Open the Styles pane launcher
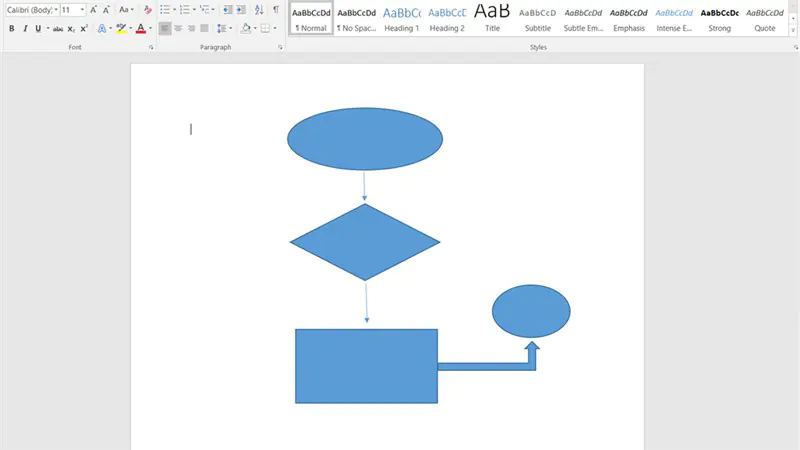 coord(795,47)
